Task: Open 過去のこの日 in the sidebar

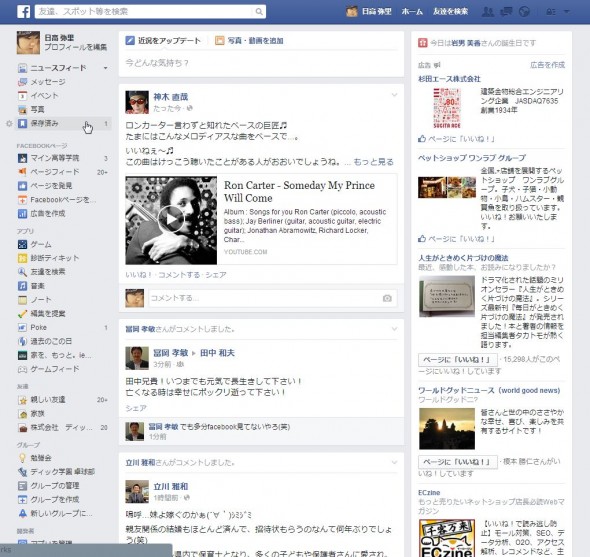Action: point(51,341)
